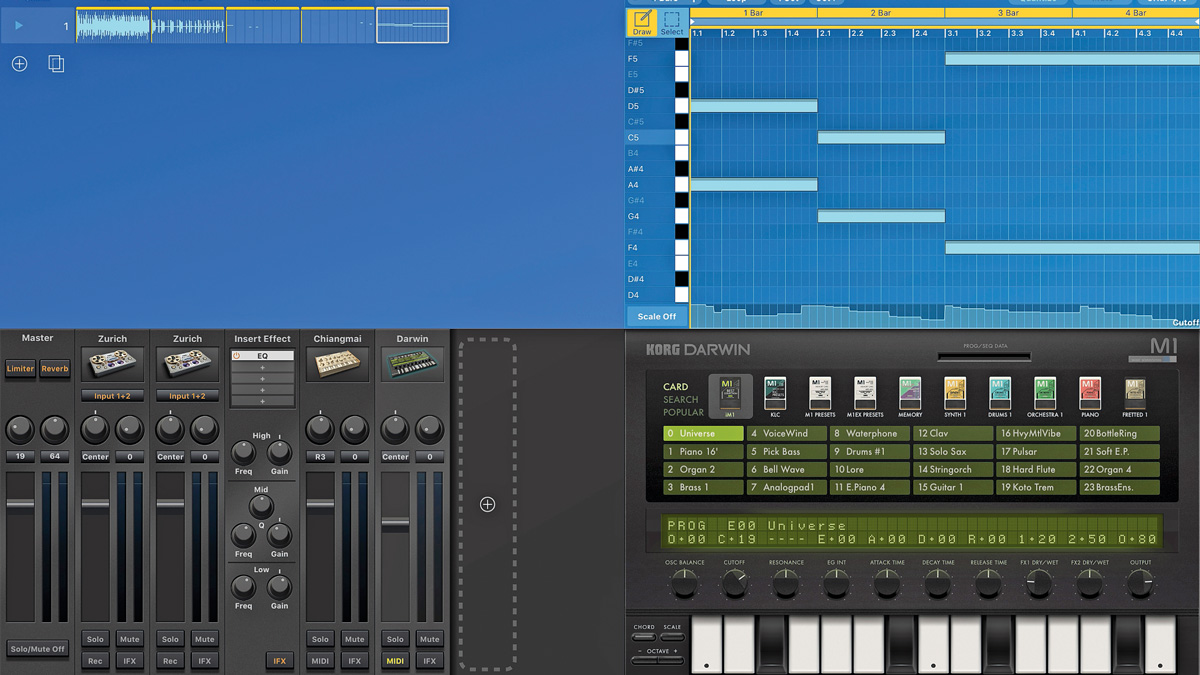
Task: Add effect in third insert slot
Action: 262,379
